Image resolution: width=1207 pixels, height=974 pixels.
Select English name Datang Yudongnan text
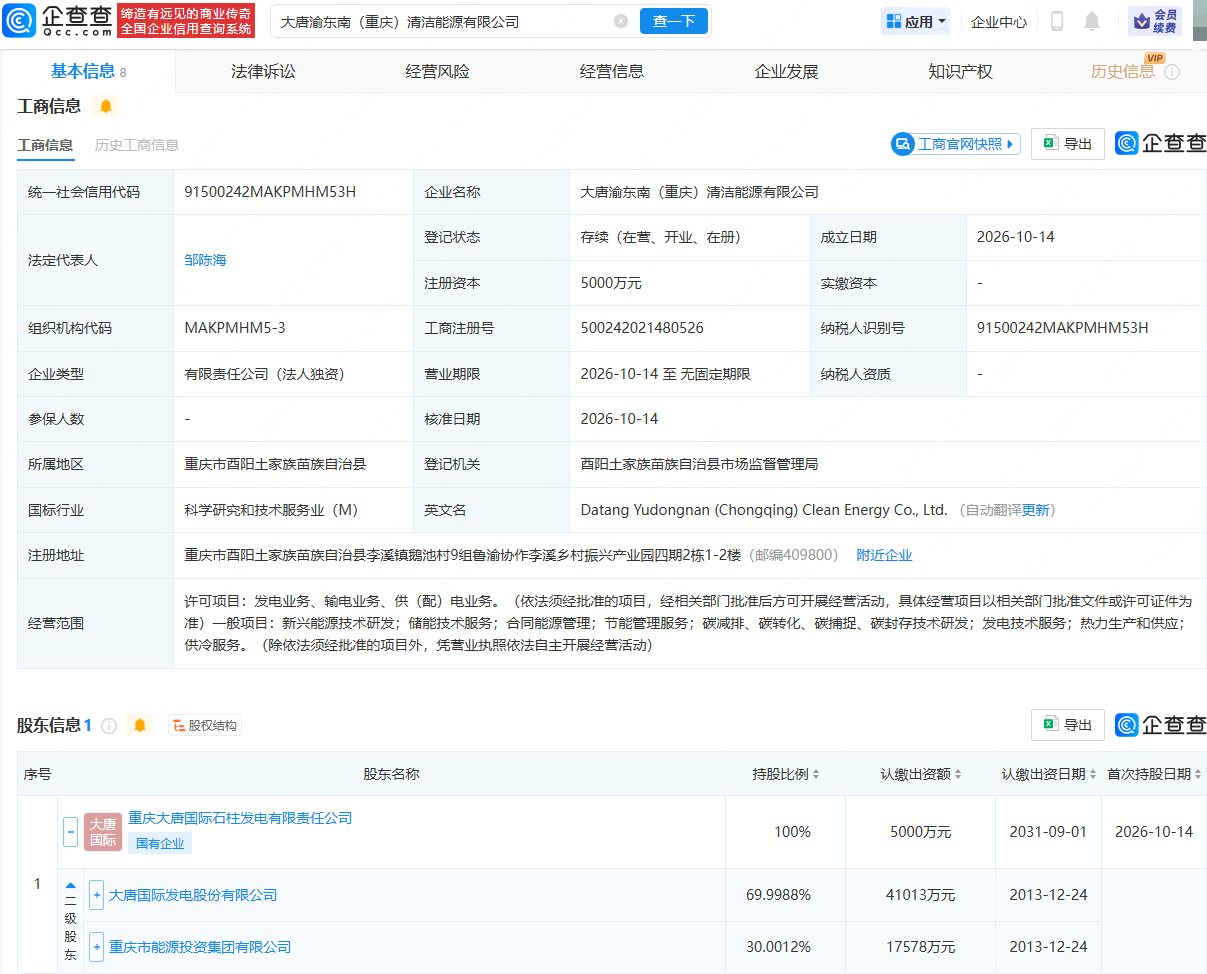click(x=764, y=510)
